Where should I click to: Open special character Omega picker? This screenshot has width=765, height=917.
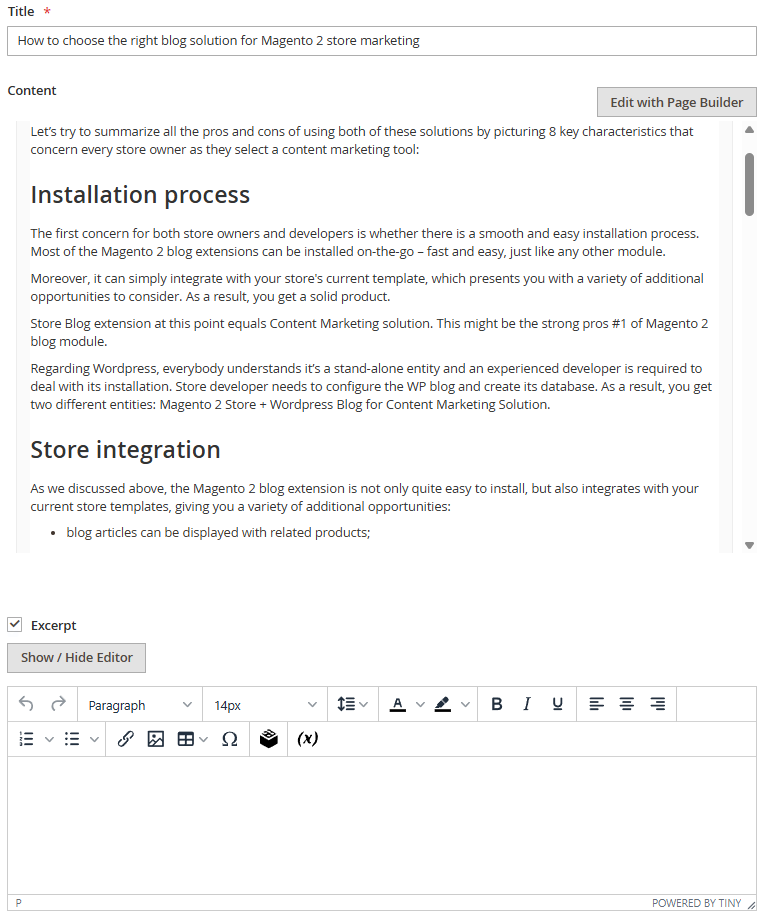229,740
